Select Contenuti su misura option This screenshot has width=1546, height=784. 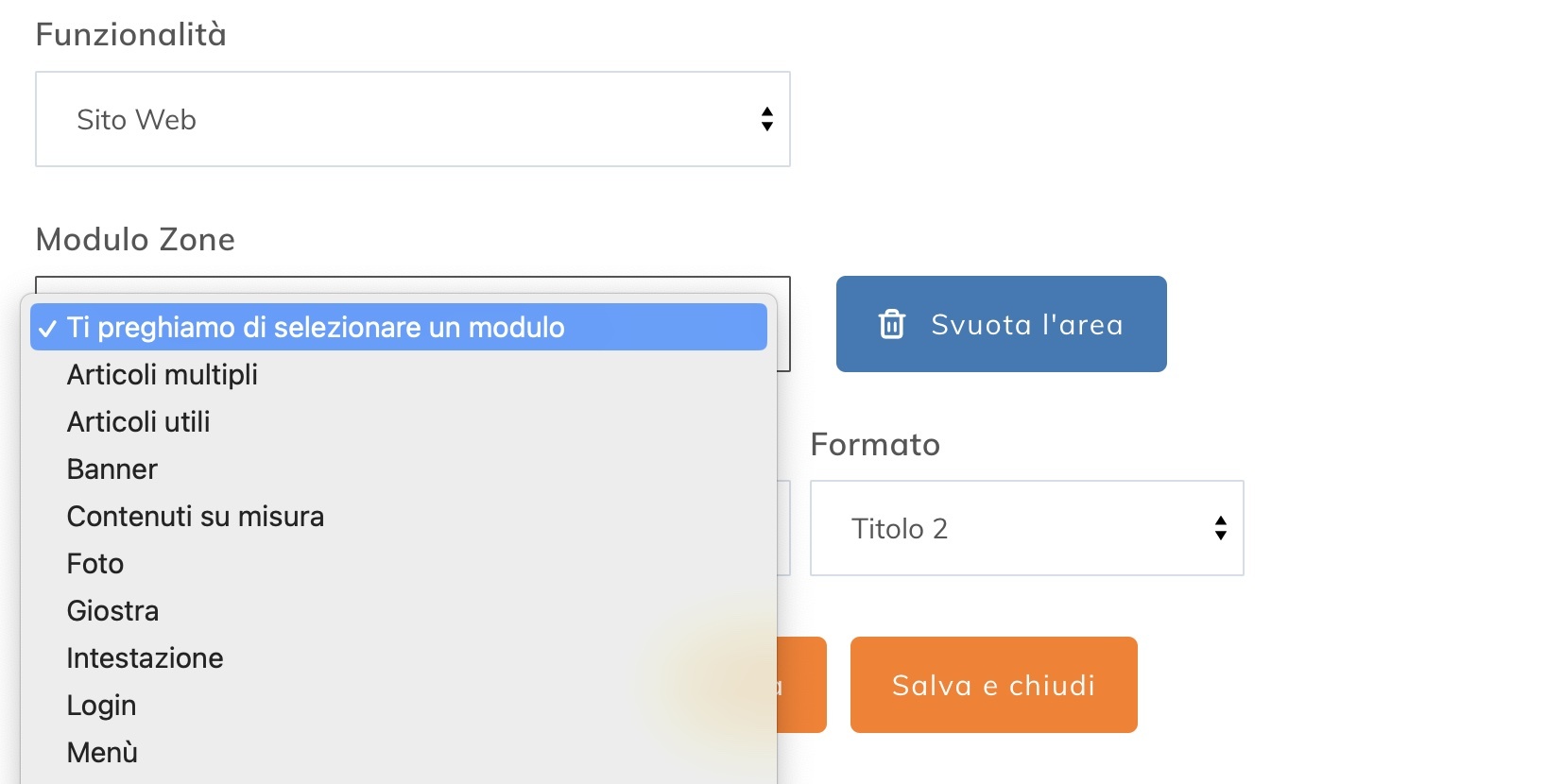tap(195, 517)
